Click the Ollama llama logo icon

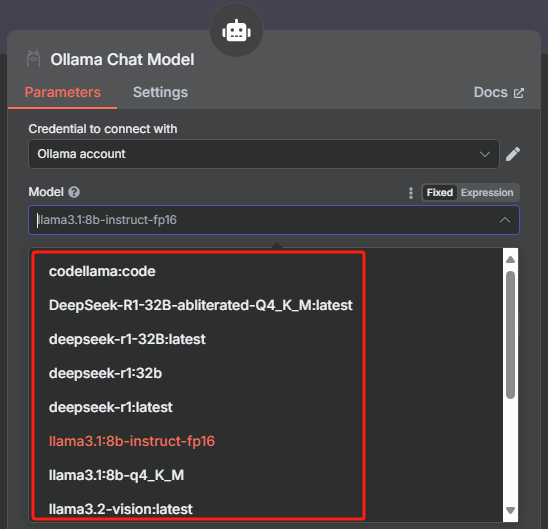[34, 59]
